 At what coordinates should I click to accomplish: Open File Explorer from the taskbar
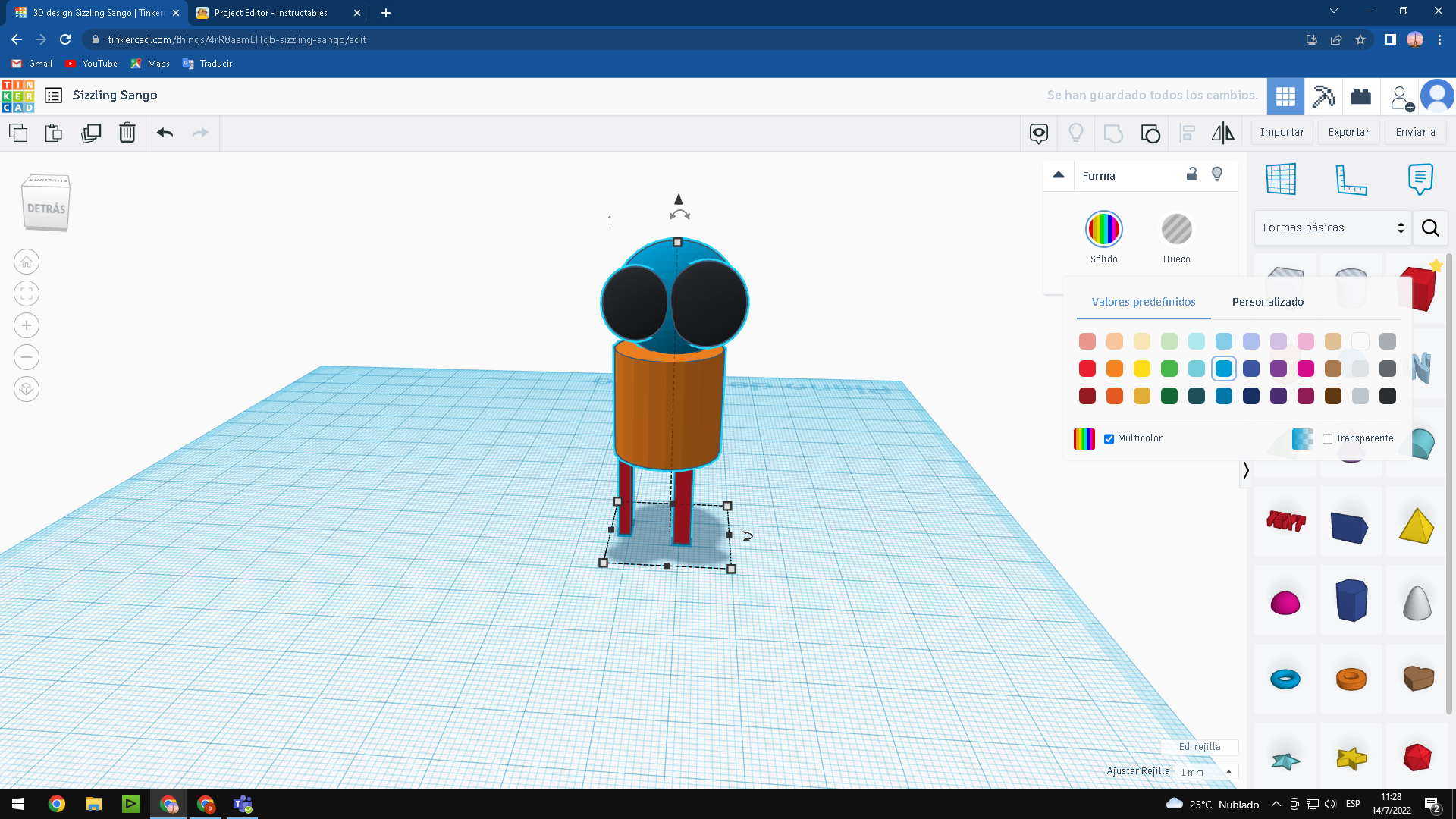(x=94, y=804)
